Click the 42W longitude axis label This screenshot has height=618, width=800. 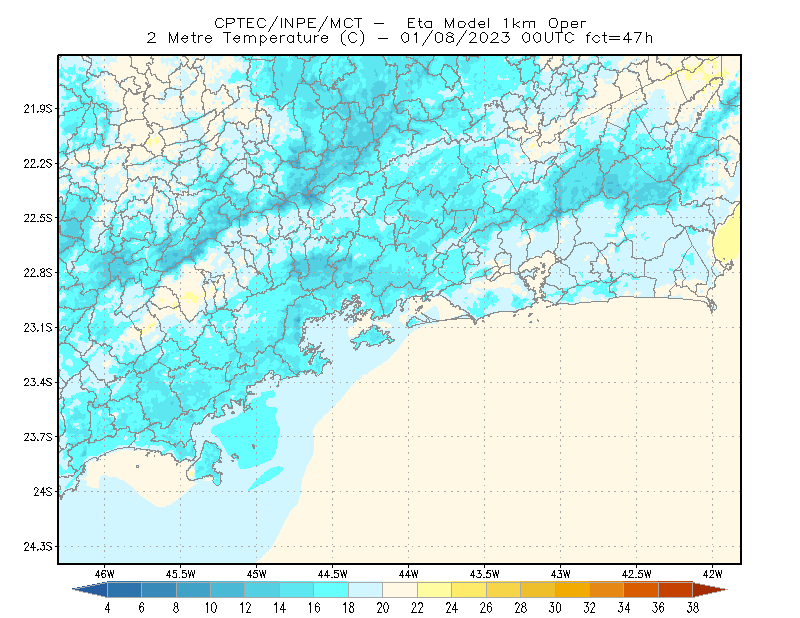[x=712, y=574]
